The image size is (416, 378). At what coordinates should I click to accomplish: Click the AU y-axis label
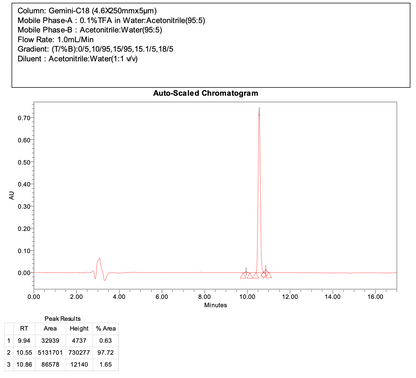[x=12, y=195]
